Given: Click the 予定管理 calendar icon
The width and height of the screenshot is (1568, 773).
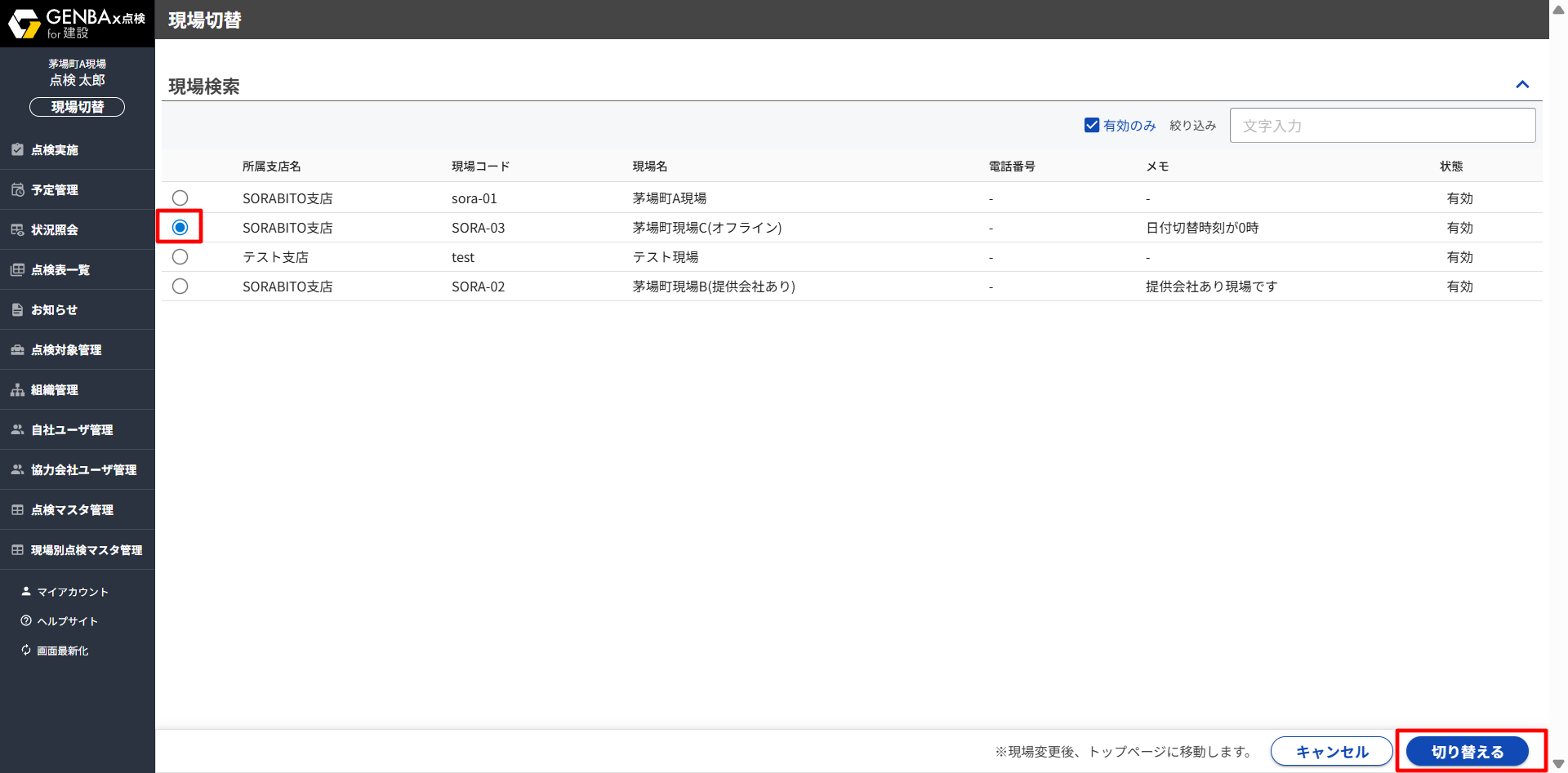Looking at the screenshot, I should pos(17,189).
